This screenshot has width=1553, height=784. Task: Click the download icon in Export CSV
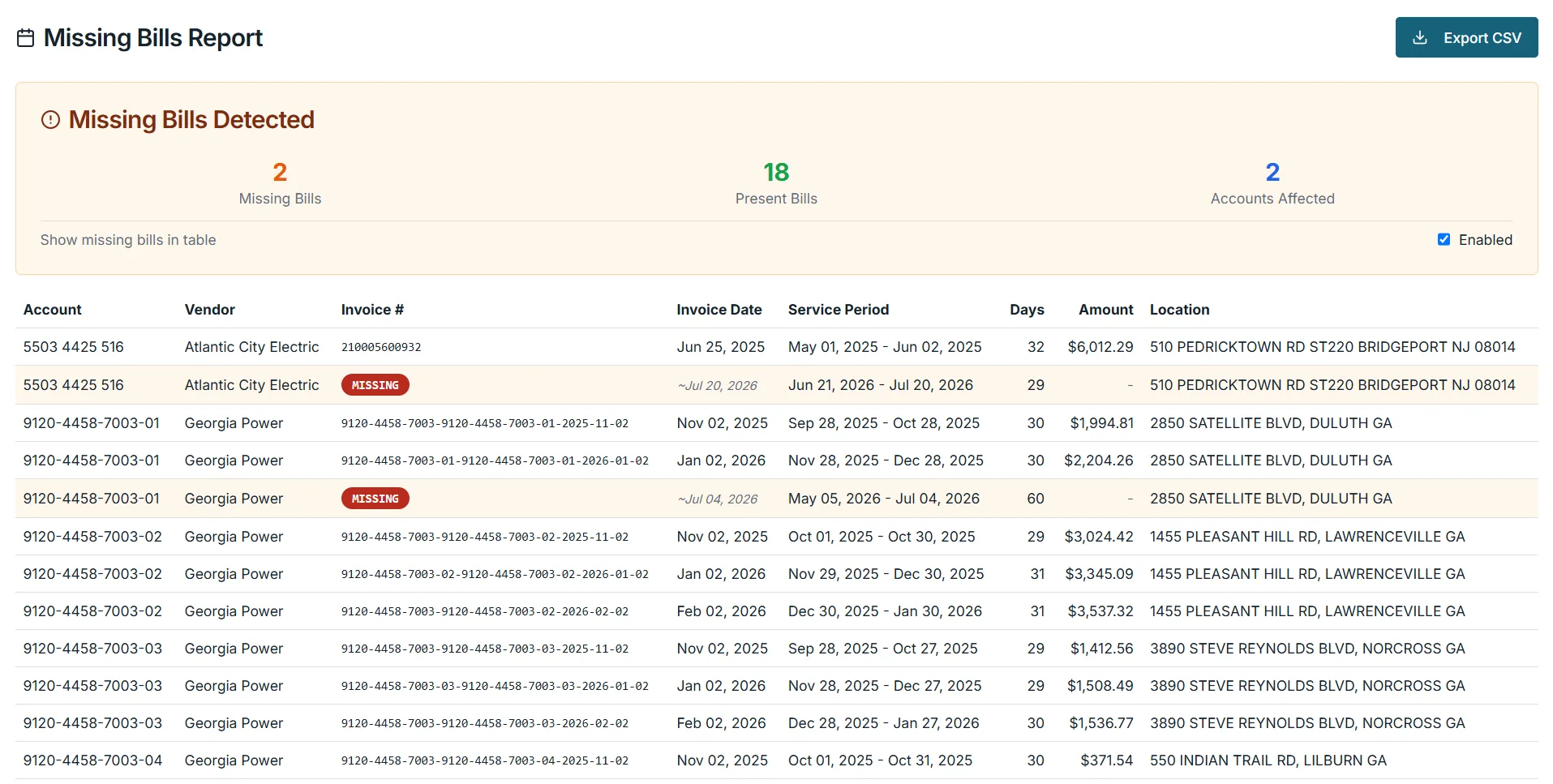point(1420,38)
